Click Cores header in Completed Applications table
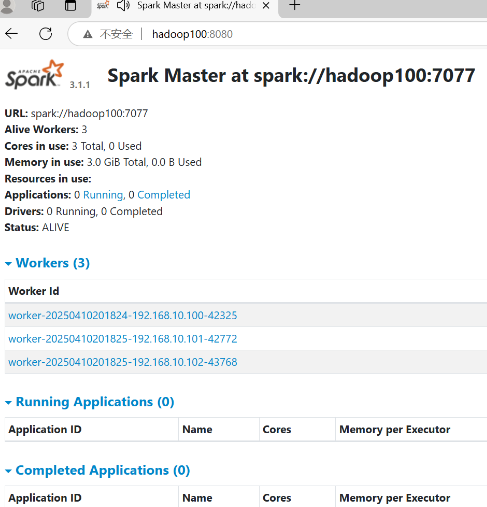This screenshot has width=487, height=507. 277,498
